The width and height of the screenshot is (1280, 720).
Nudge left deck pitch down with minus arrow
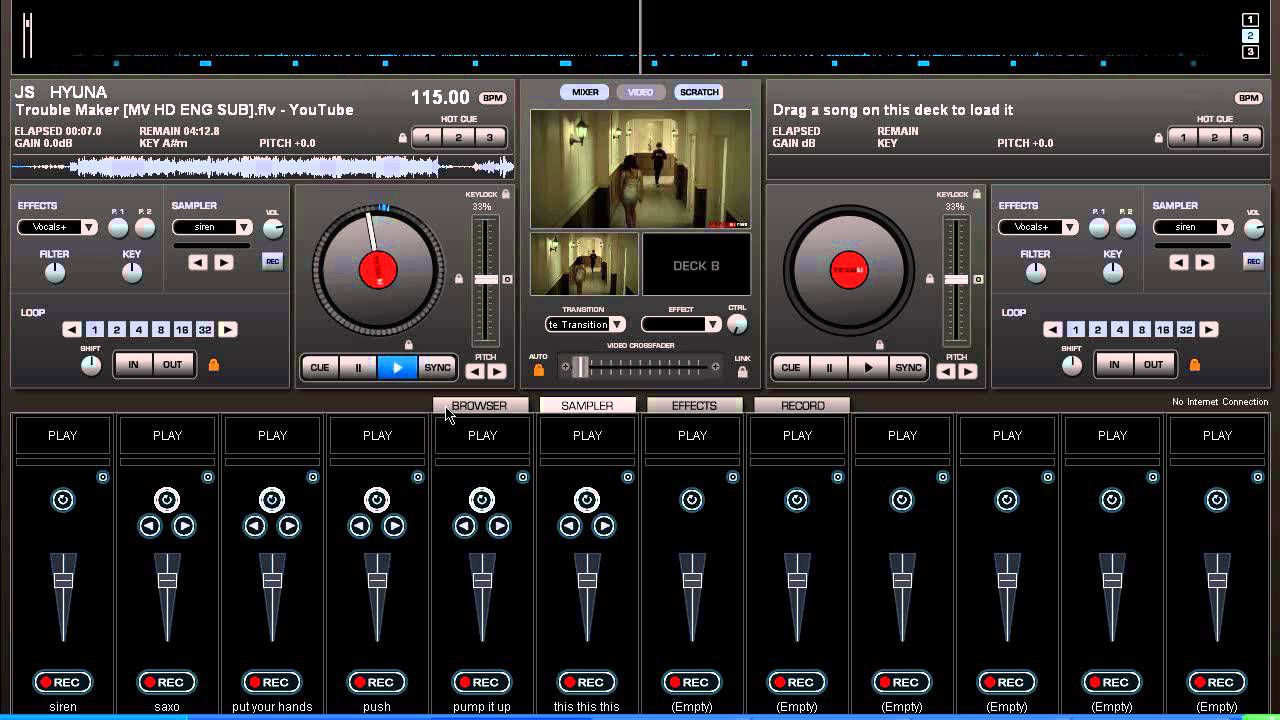click(x=475, y=372)
